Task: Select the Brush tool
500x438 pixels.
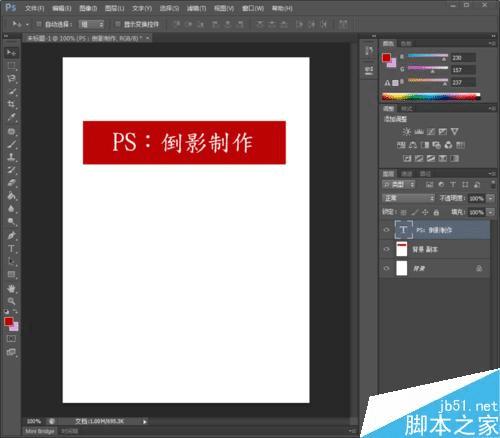Action: click(x=11, y=144)
